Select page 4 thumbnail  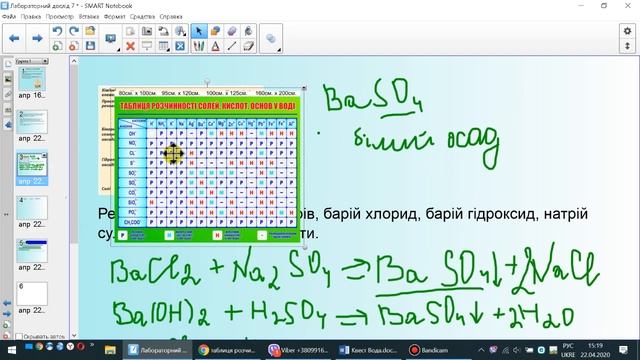(32, 208)
